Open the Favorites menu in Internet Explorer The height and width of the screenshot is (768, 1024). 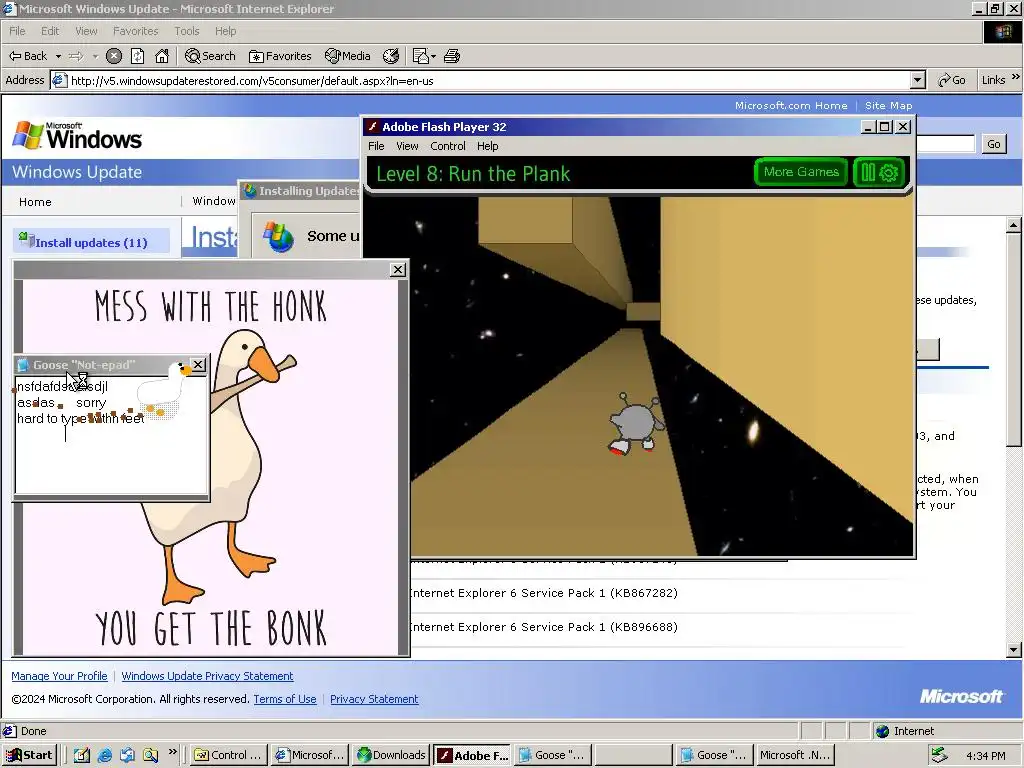[135, 31]
